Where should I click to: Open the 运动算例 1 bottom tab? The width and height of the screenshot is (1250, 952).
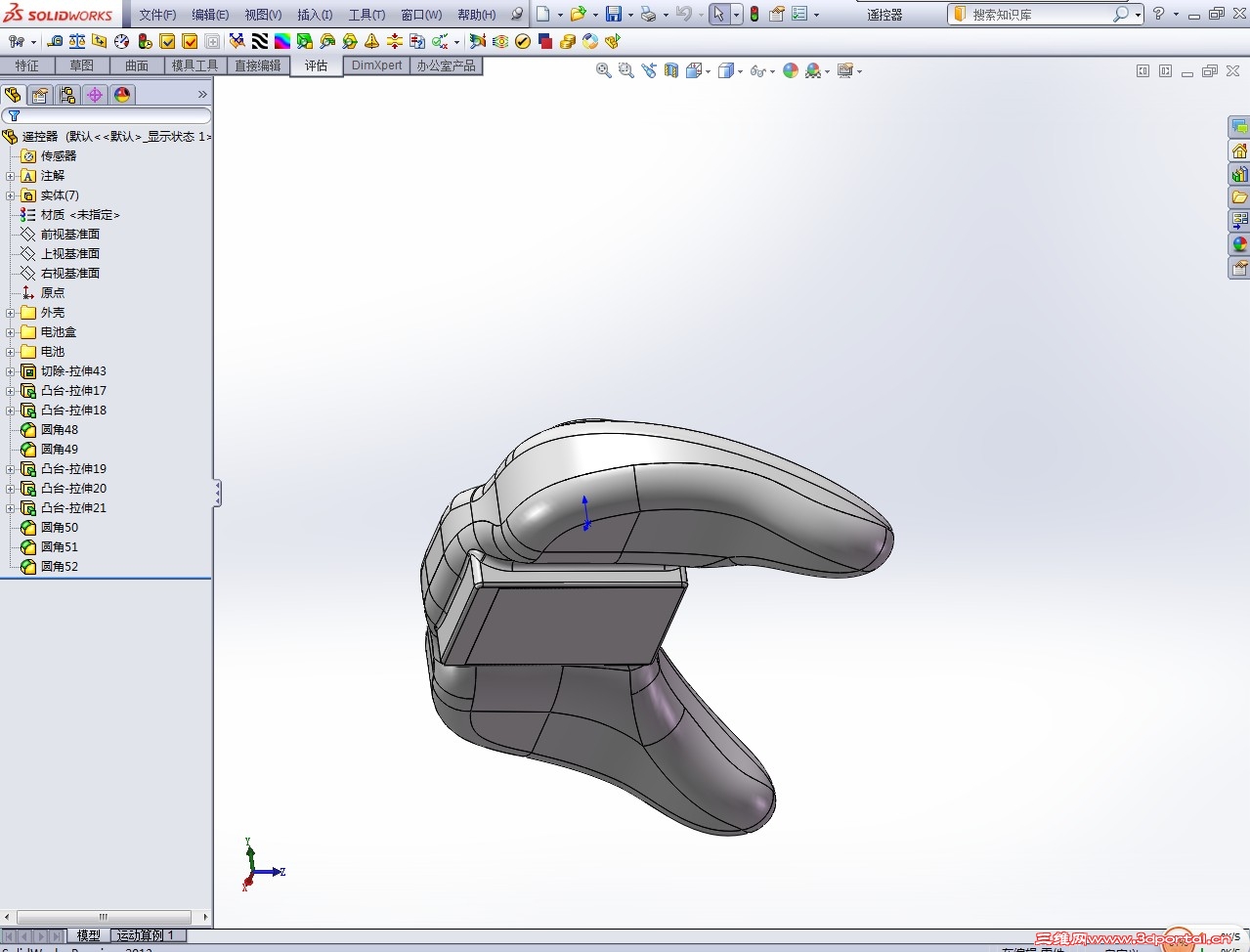[146, 935]
